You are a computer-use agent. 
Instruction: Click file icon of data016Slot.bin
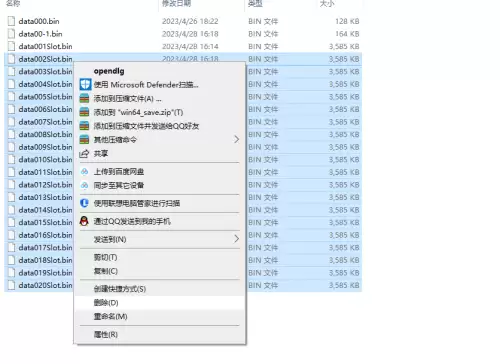11,235
